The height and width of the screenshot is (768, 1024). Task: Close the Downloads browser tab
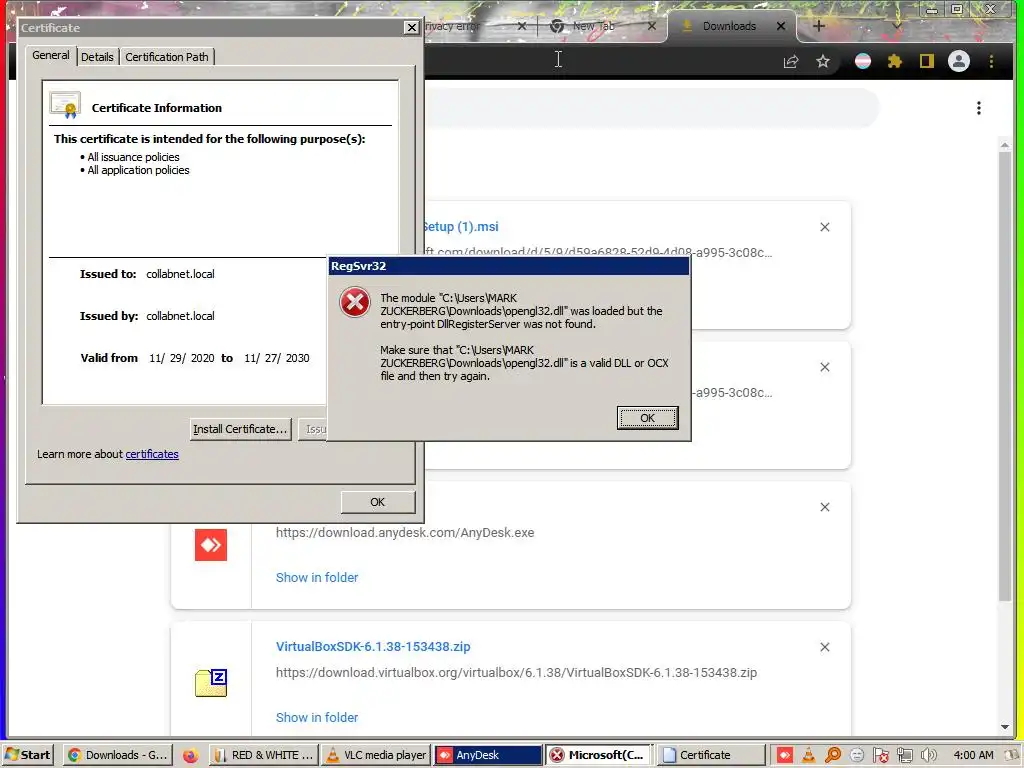click(x=781, y=26)
